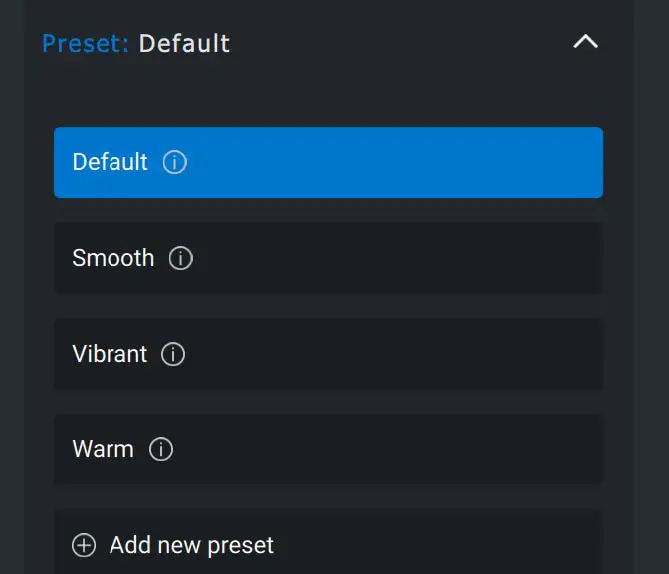669x574 pixels.
Task: Click the white 'Default' text in header
Action: tap(184, 44)
